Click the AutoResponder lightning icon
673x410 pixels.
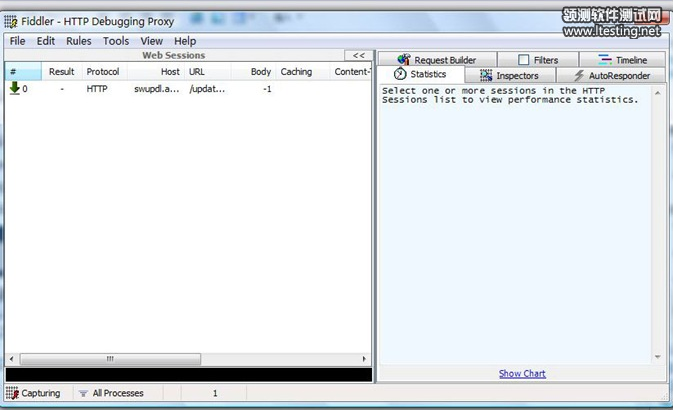click(x=578, y=75)
